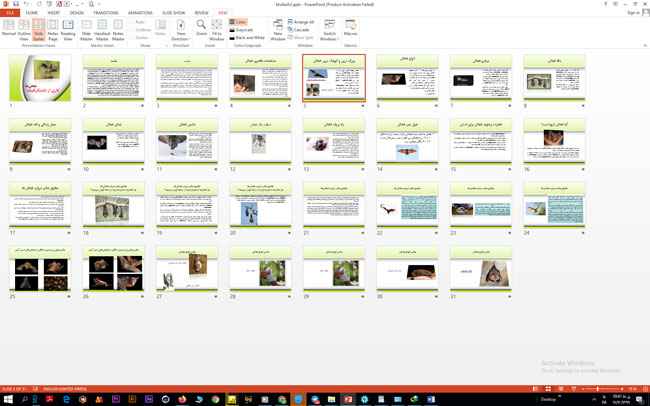Open a New Window
The height and width of the screenshot is (406, 650).
[x=277, y=28]
